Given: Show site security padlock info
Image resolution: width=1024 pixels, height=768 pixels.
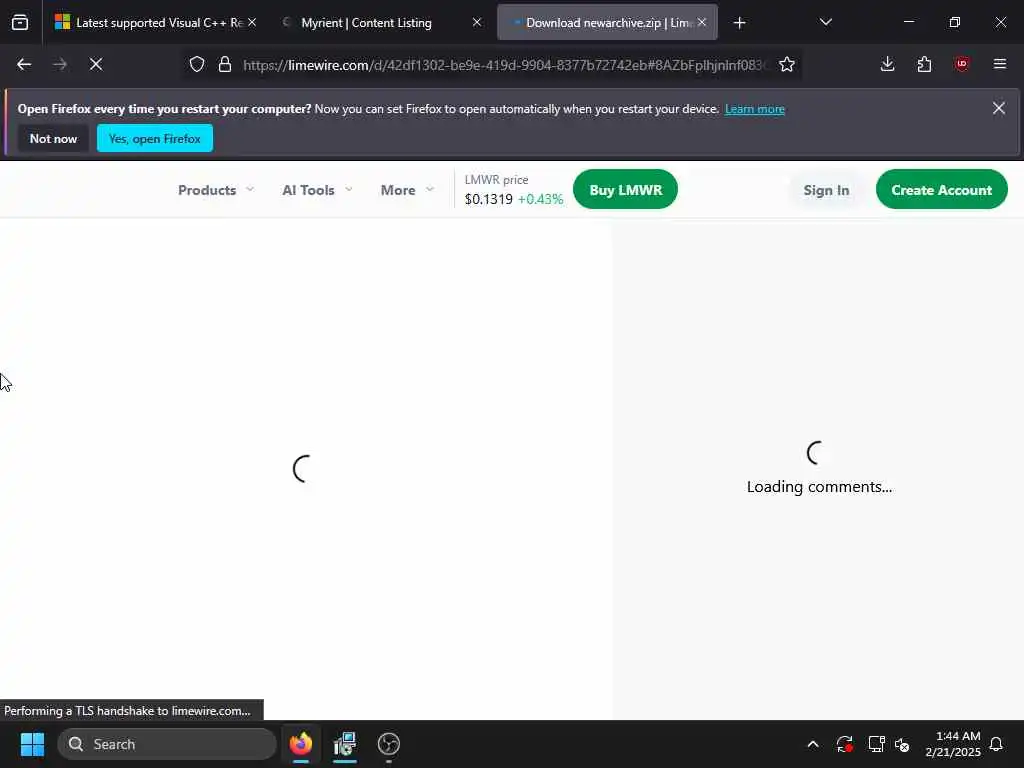Looking at the screenshot, I should click(x=225, y=64).
